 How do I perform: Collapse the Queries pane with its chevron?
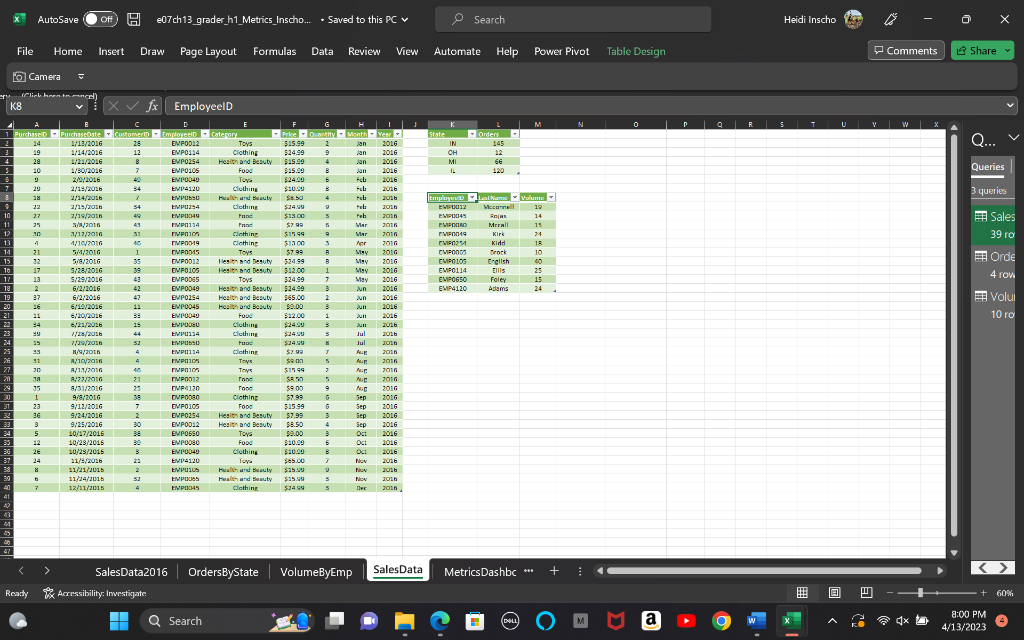point(1014,139)
